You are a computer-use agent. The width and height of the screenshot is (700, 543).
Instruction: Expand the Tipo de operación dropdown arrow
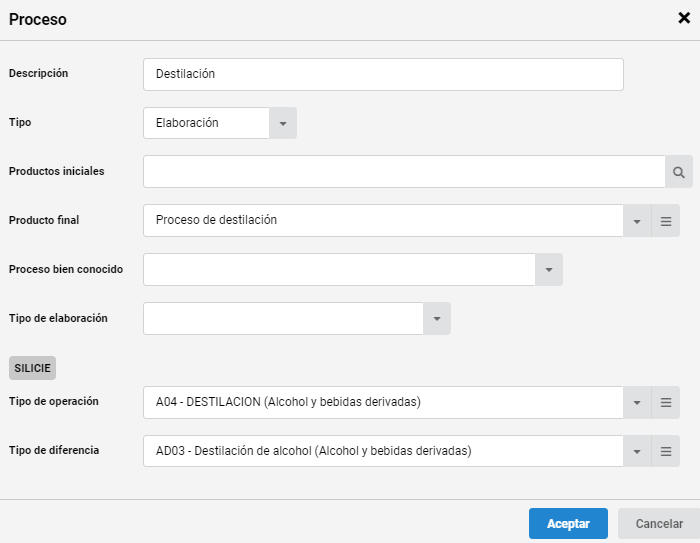pos(637,402)
